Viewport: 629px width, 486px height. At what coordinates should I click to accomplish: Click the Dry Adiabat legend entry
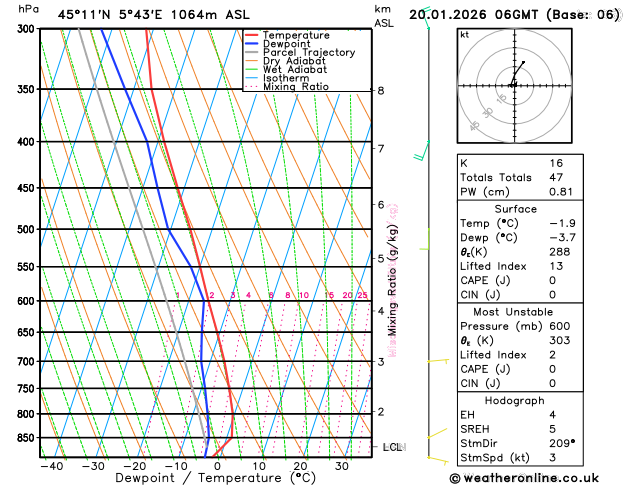click(x=285, y=61)
